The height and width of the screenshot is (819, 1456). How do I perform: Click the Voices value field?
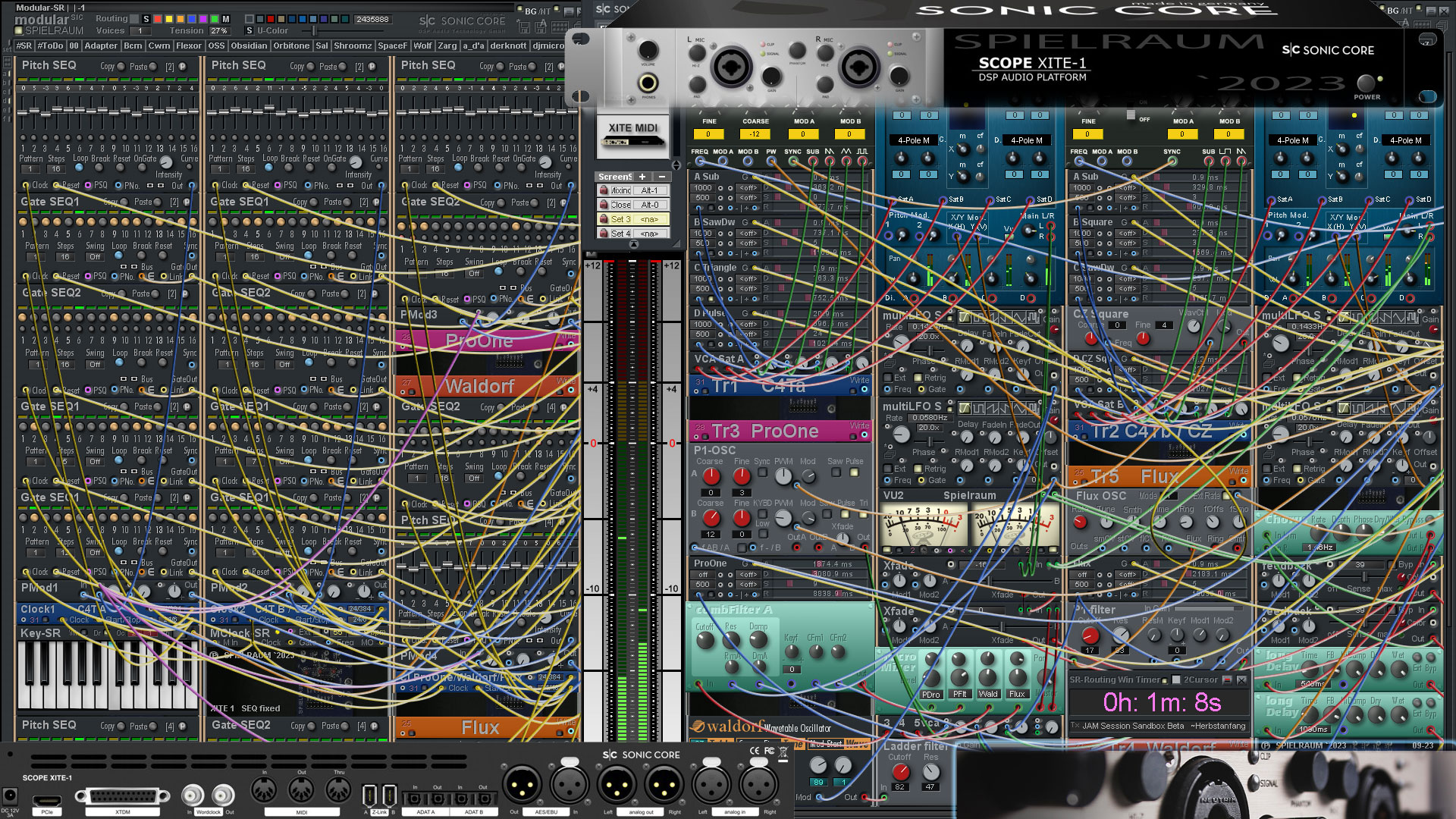click(140, 30)
